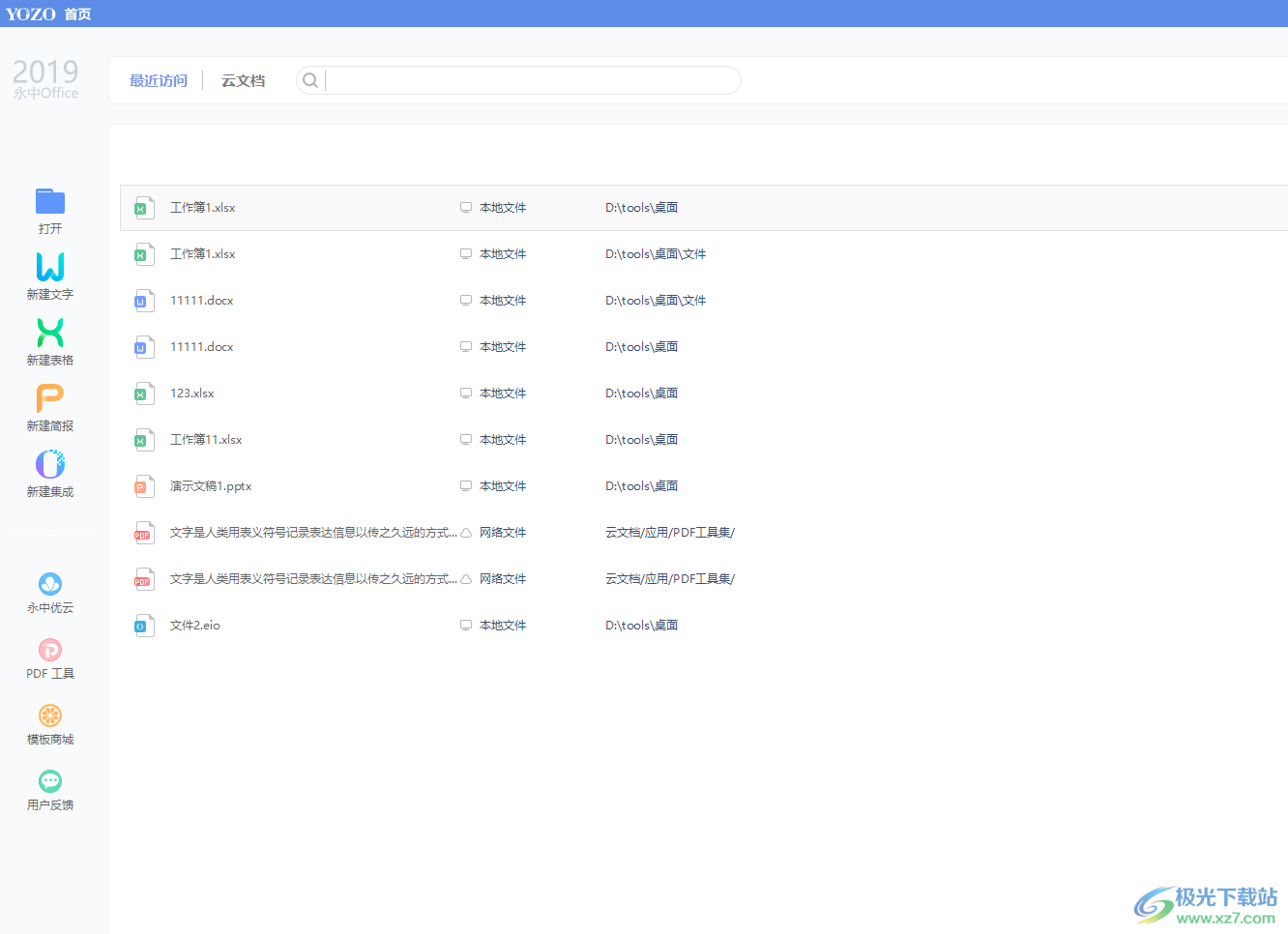Open user feedback (用户反馈)
The width and height of the screenshot is (1288, 934).
[x=50, y=790]
